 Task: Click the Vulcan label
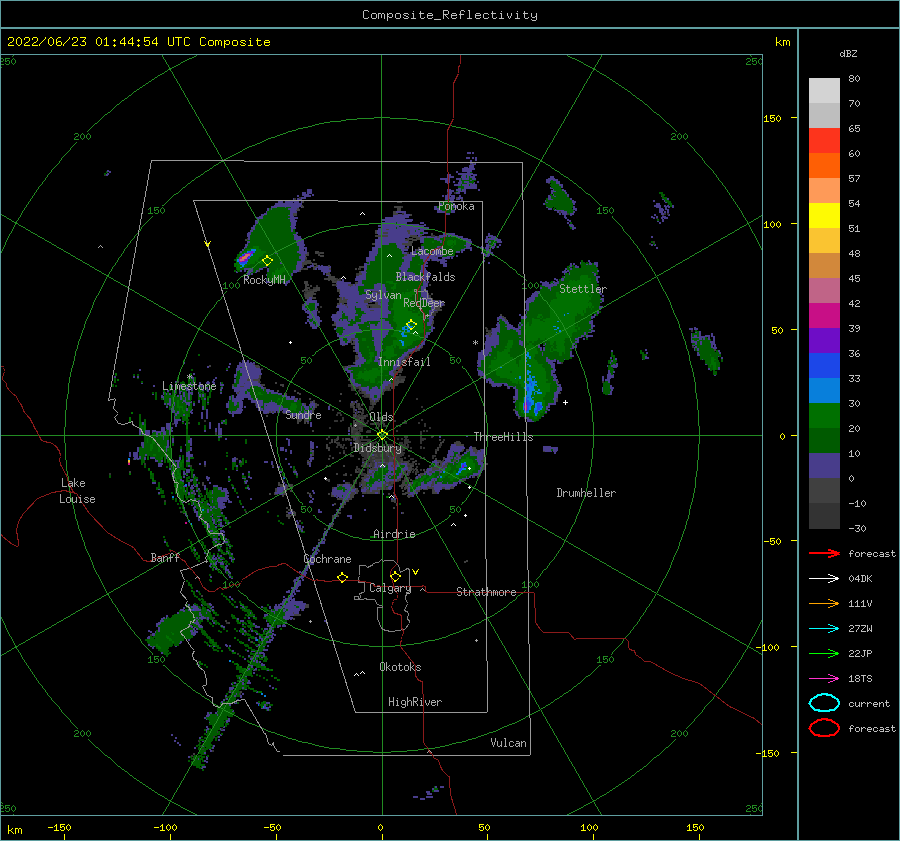point(509,743)
